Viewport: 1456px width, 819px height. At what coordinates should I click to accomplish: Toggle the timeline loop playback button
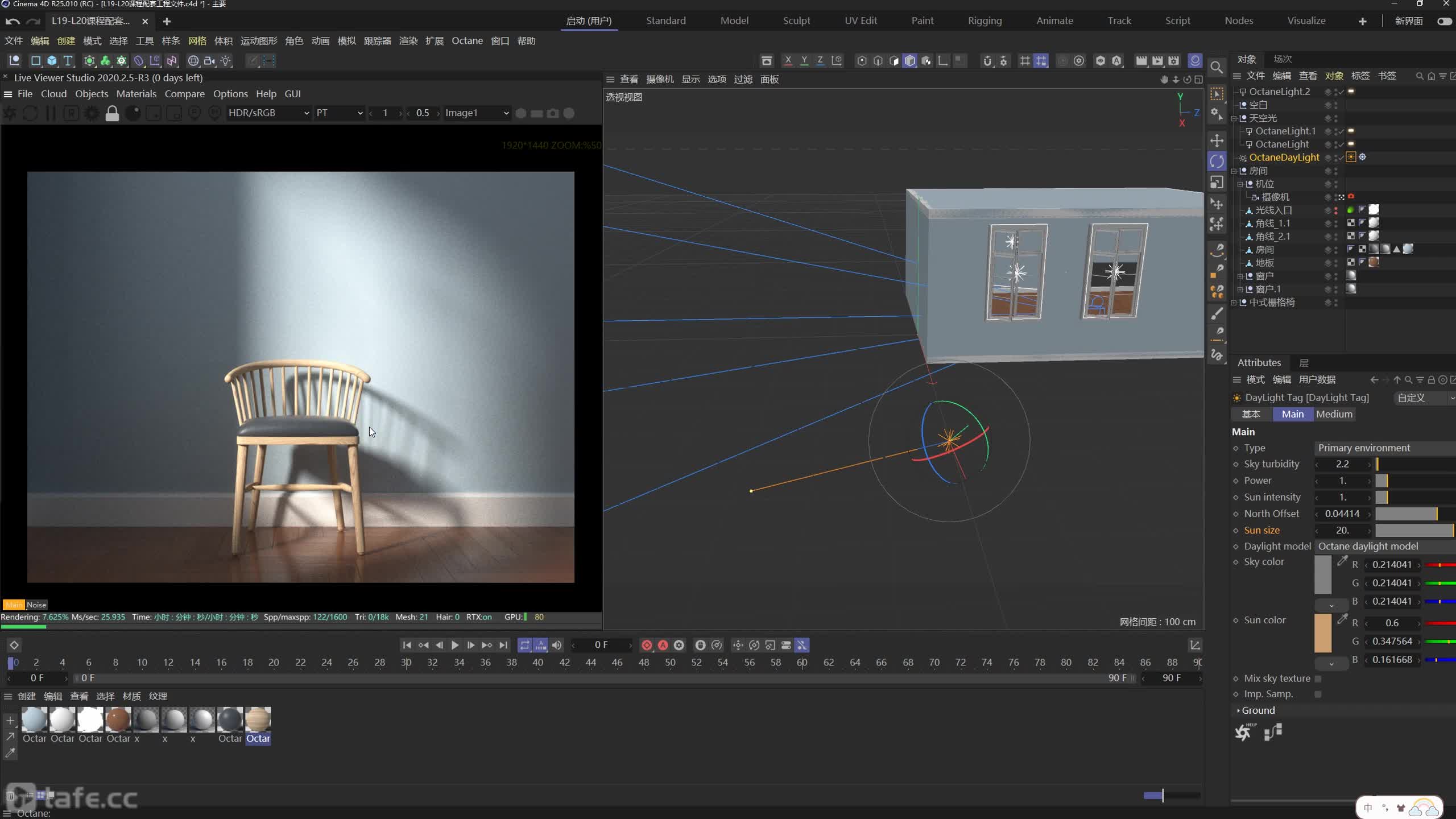pyautogui.click(x=524, y=645)
